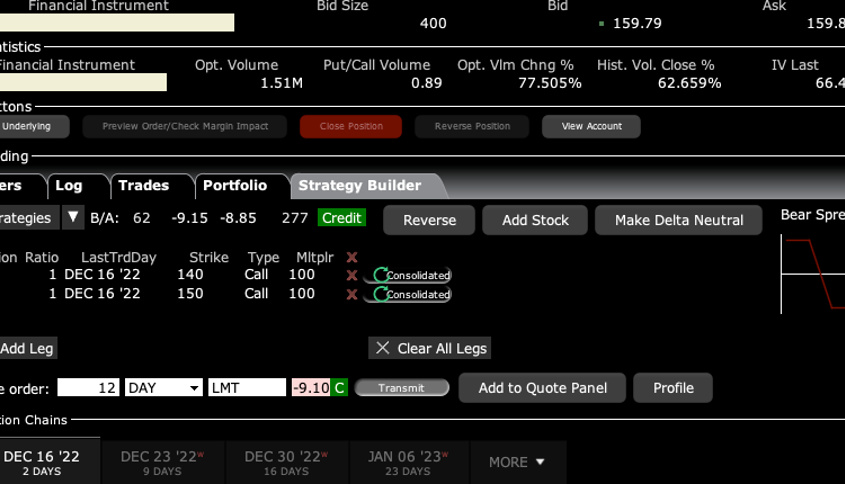Toggle the green C credit marker beside price

point(340,388)
